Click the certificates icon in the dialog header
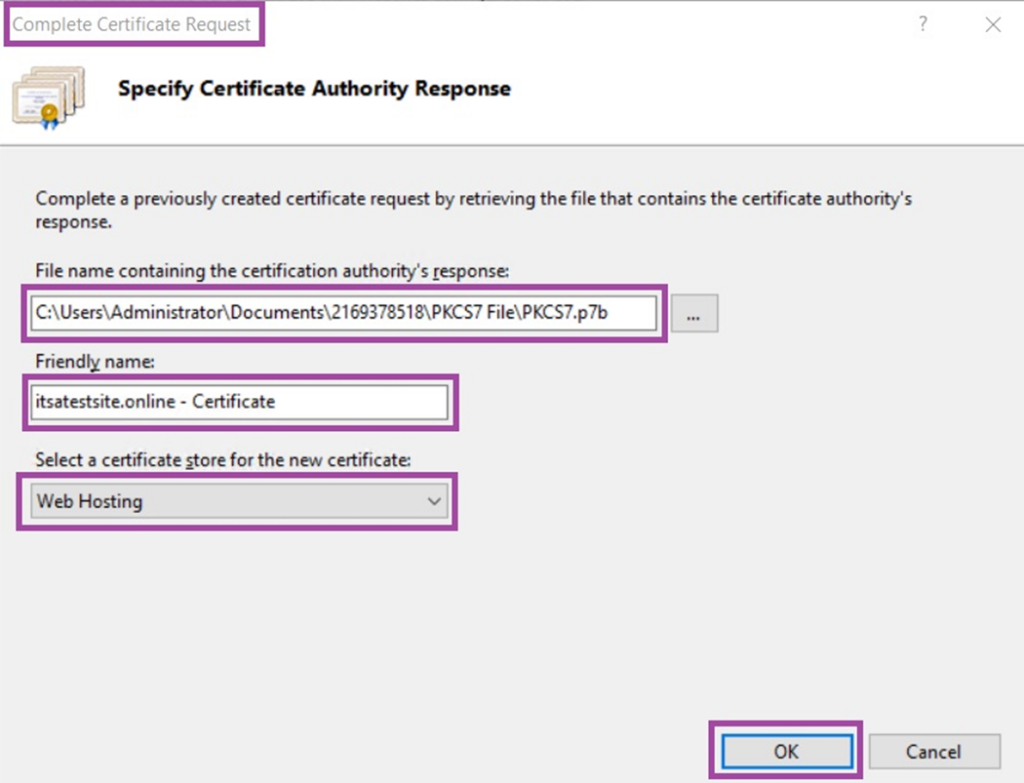Image resolution: width=1024 pixels, height=783 pixels. pos(50,96)
